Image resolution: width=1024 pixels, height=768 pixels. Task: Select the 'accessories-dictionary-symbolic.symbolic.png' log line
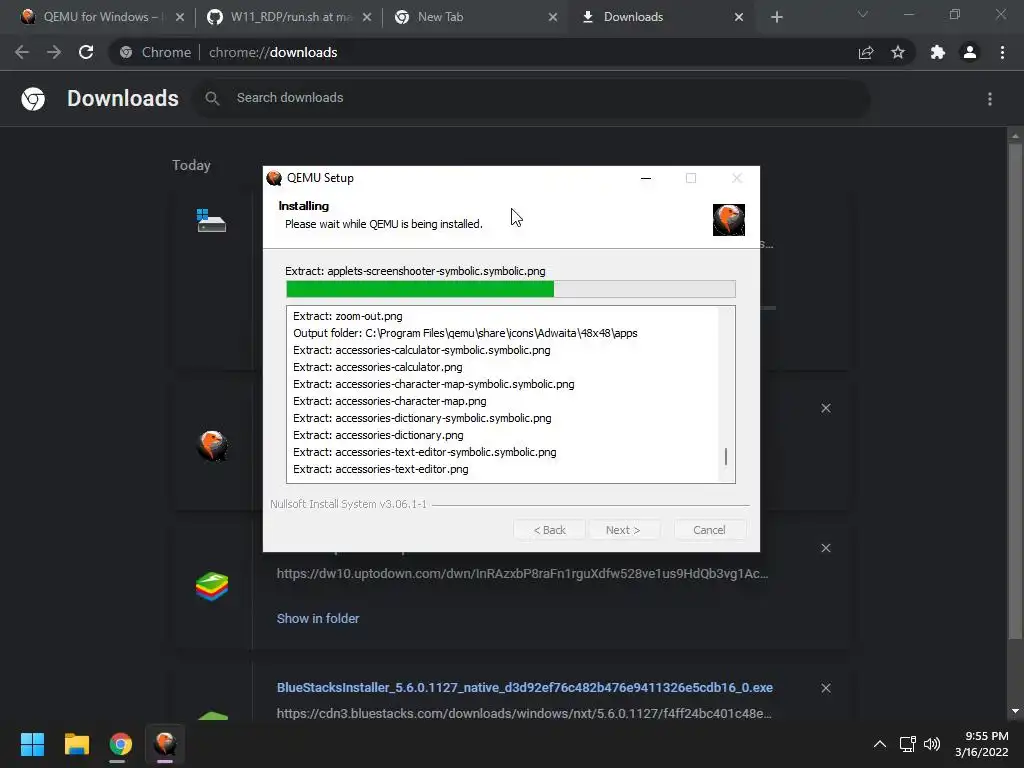(x=422, y=418)
